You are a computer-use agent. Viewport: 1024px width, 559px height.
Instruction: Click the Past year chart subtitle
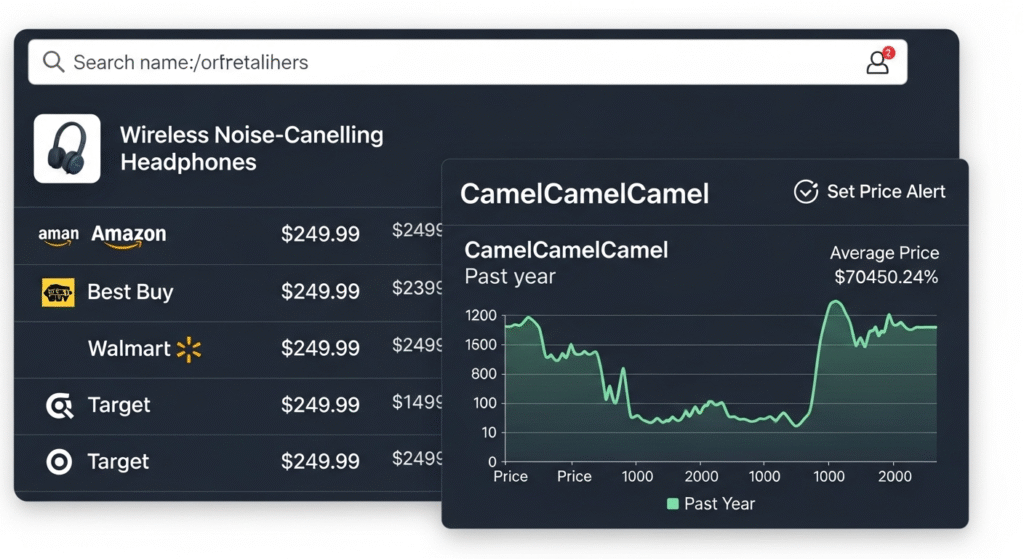click(x=510, y=276)
